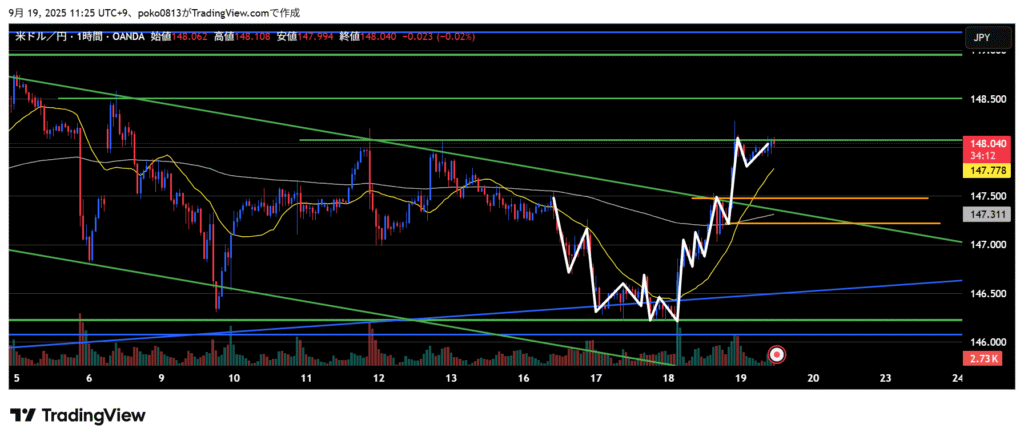Viewport: 1024px width, 441px height.
Task: Select the gray 147.311 price label
Action: coord(981,214)
